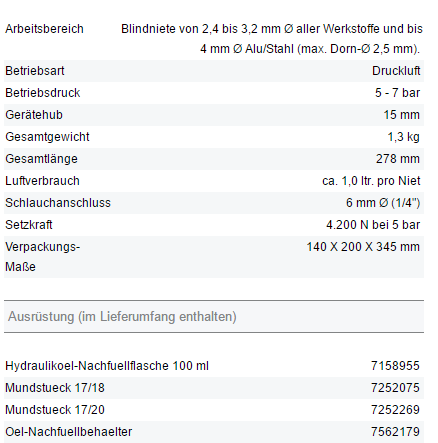The image size is (438, 443).
Task: Select the Gesamtlänge 278 mm value
Action: click(398, 159)
